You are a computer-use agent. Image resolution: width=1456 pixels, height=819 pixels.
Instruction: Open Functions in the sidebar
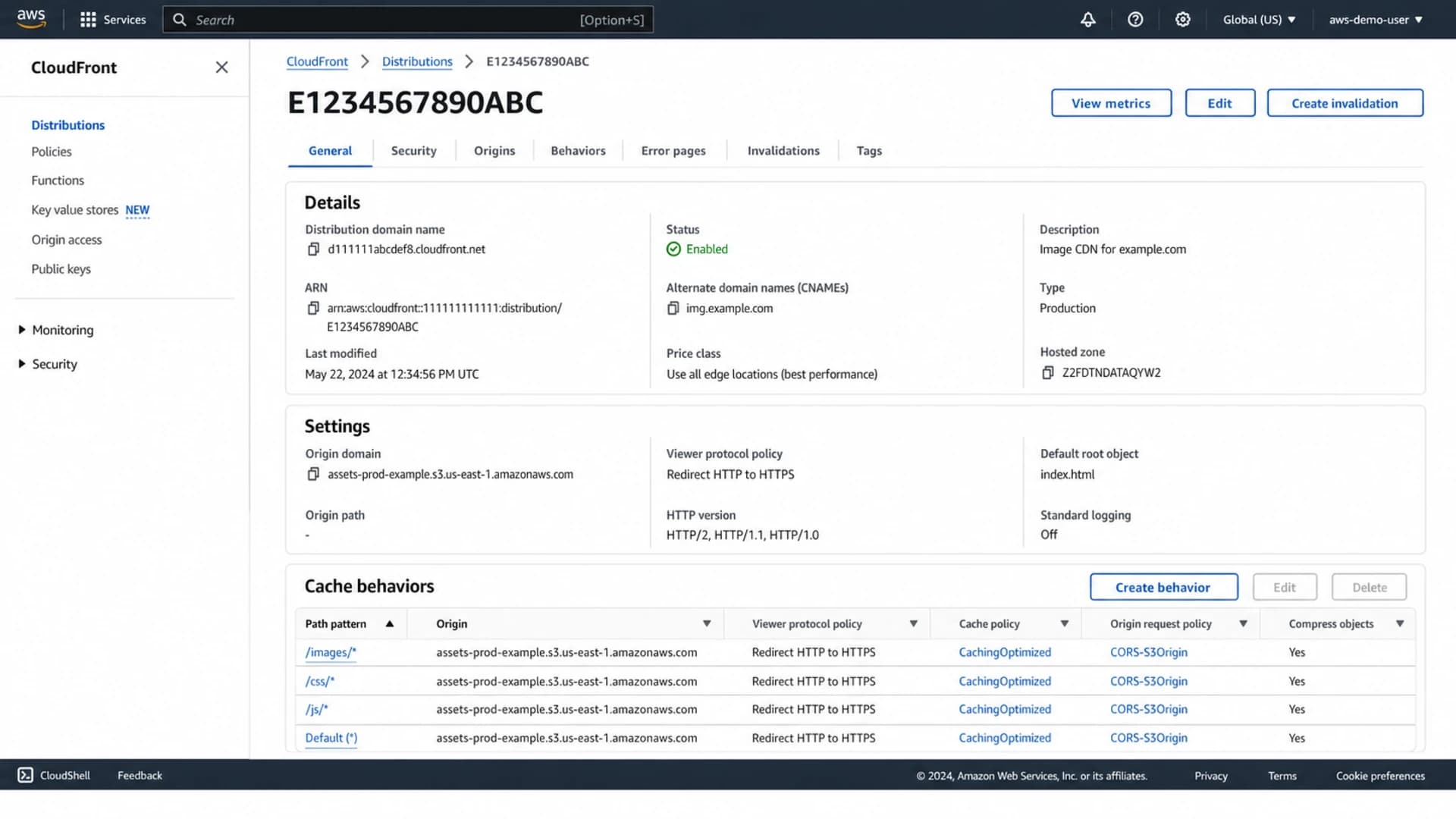coord(58,180)
